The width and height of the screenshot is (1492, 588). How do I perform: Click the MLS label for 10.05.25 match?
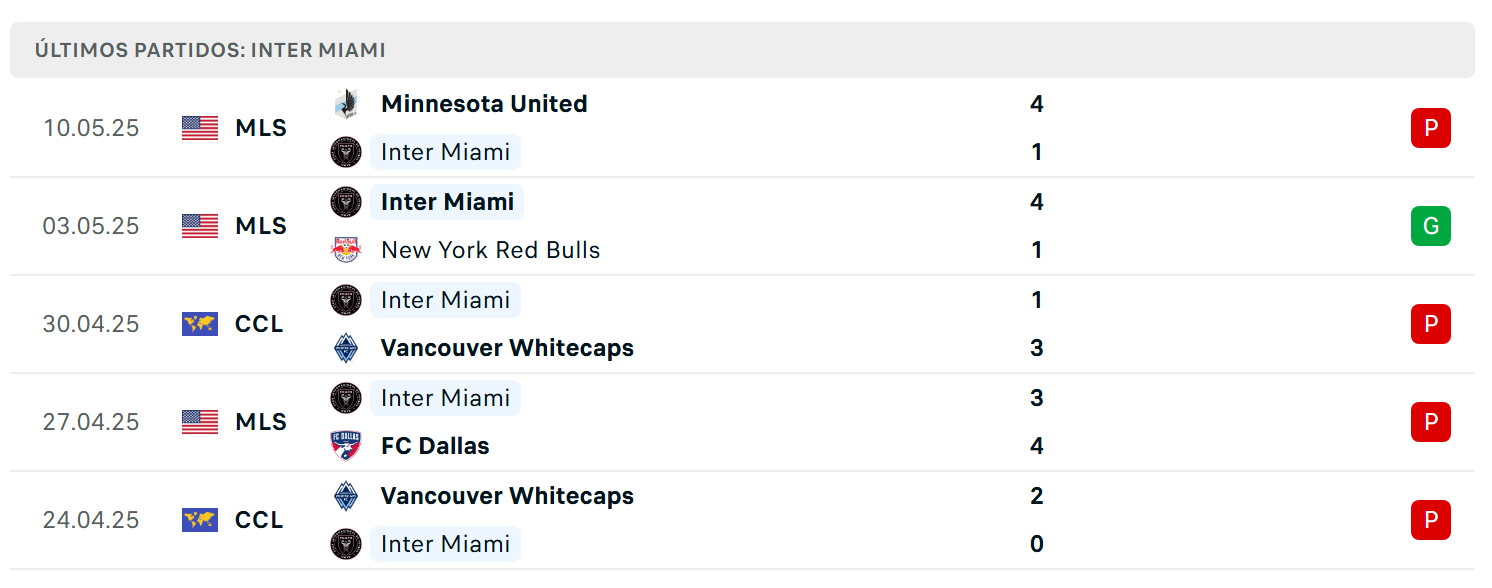coord(261,128)
